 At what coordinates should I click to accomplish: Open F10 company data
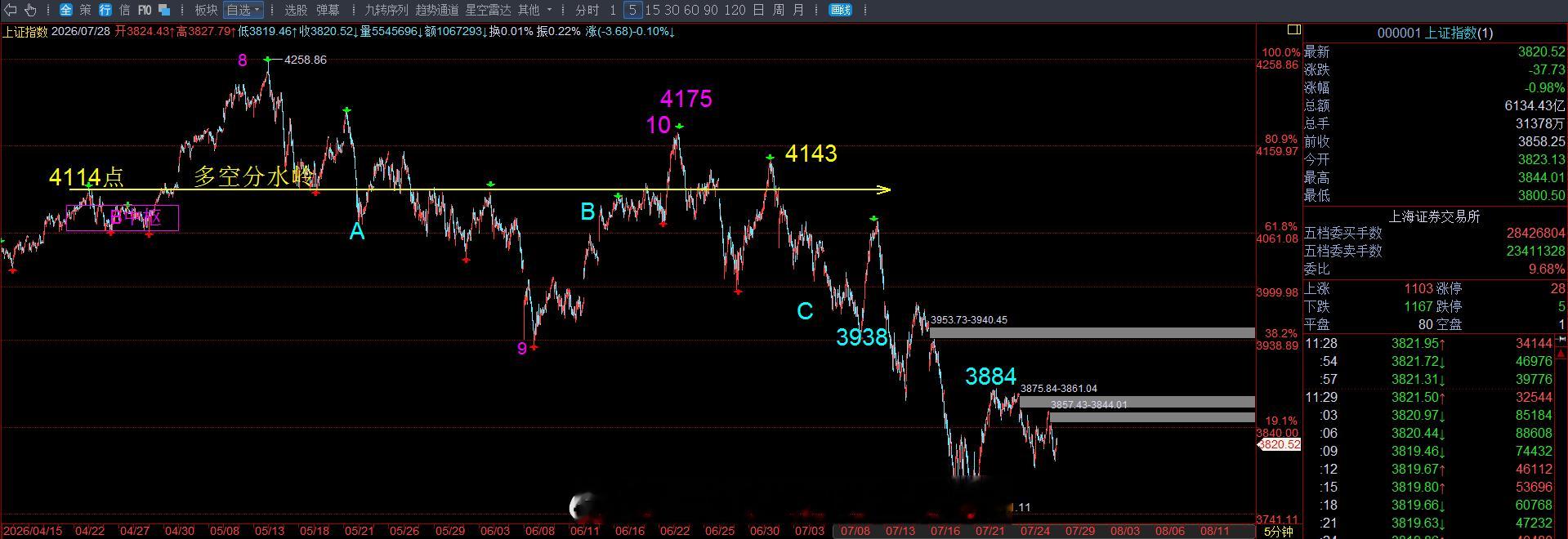point(145,10)
